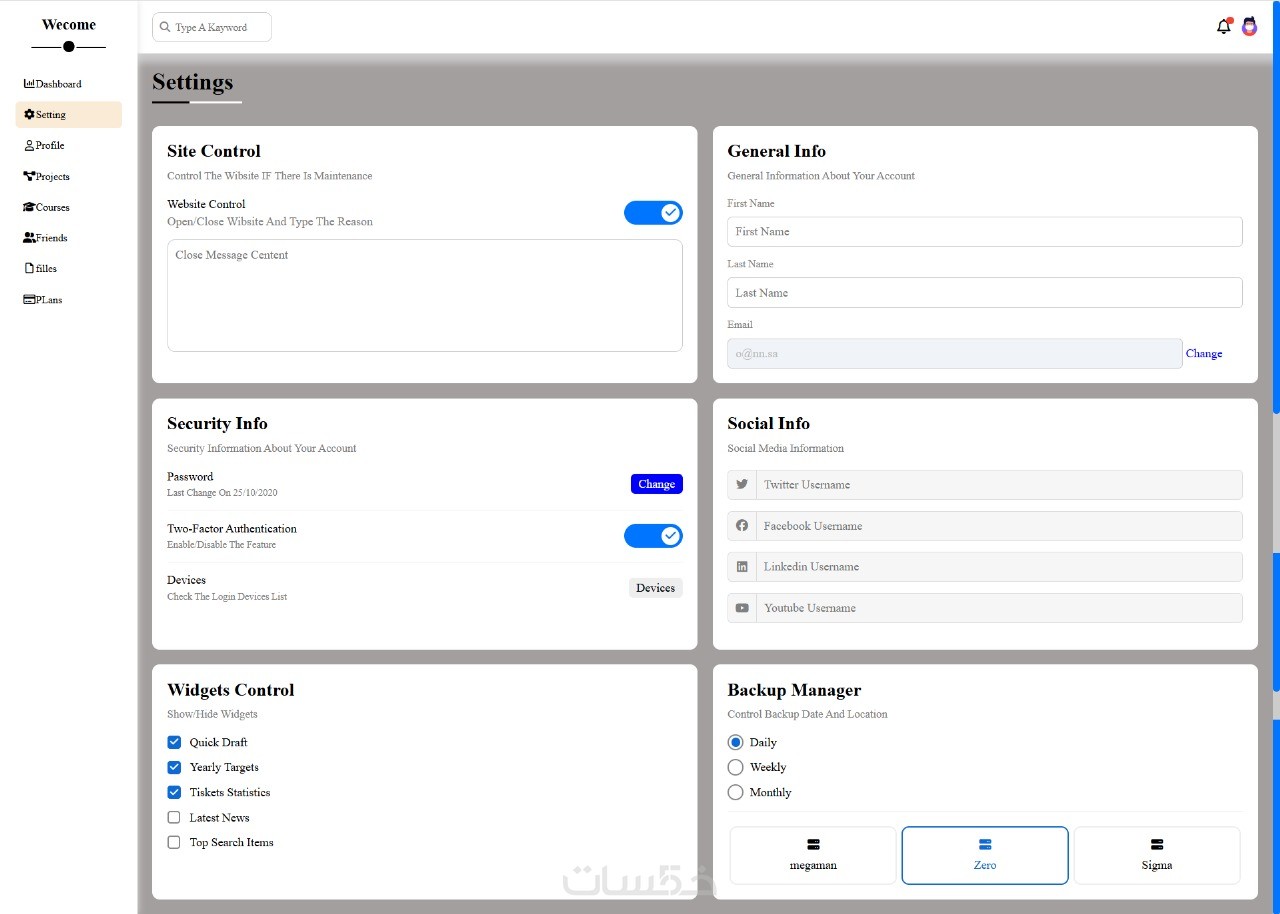Click the Devices button
The width and height of the screenshot is (1280, 914).
coord(656,588)
